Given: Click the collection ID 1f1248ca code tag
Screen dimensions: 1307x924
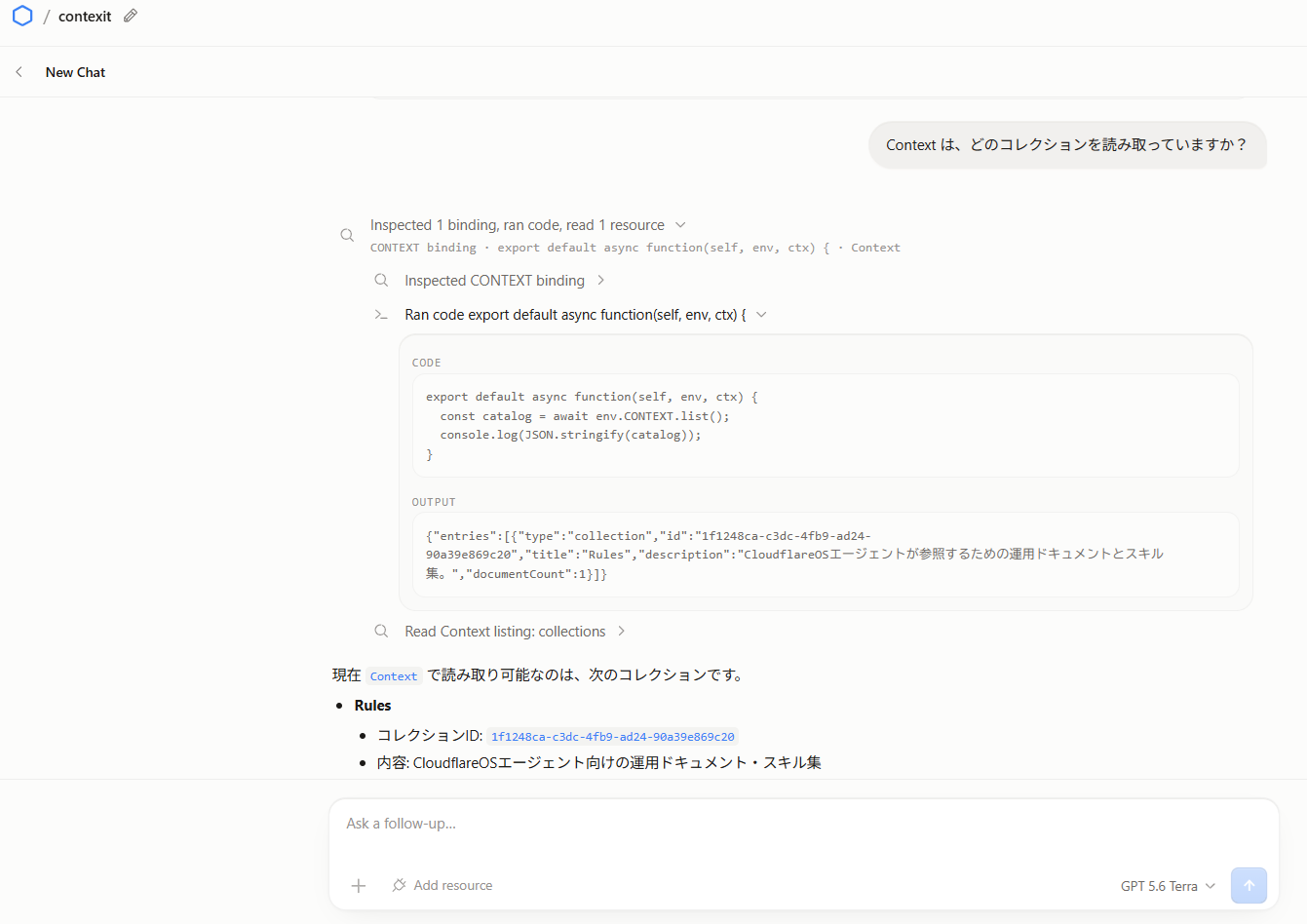Looking at the screenshot, I should pos(612,737).
